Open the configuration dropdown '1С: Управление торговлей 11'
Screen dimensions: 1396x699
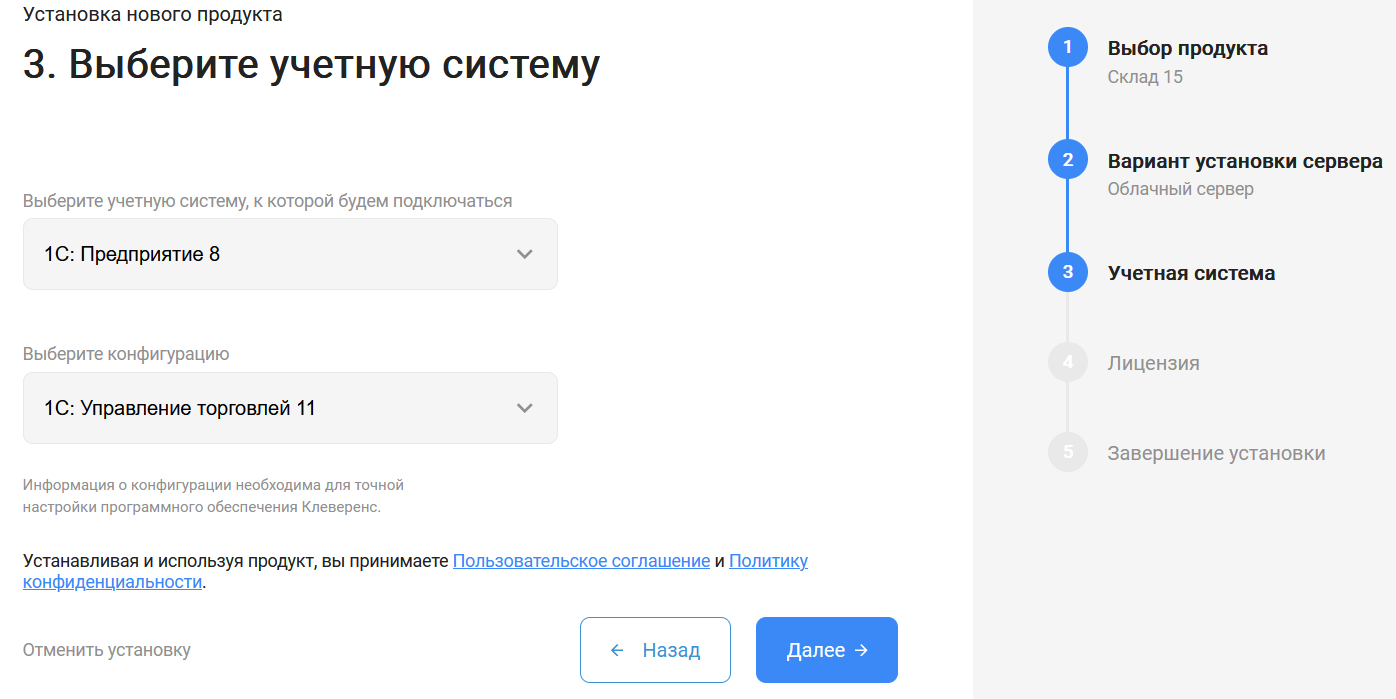click(x=290, y=408)
